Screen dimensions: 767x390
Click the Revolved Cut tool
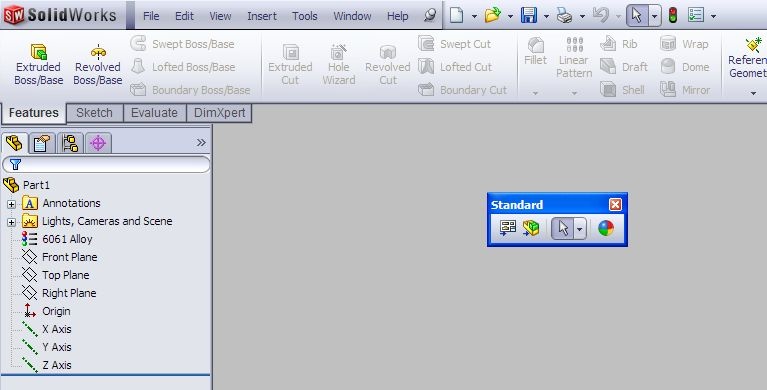387,65
